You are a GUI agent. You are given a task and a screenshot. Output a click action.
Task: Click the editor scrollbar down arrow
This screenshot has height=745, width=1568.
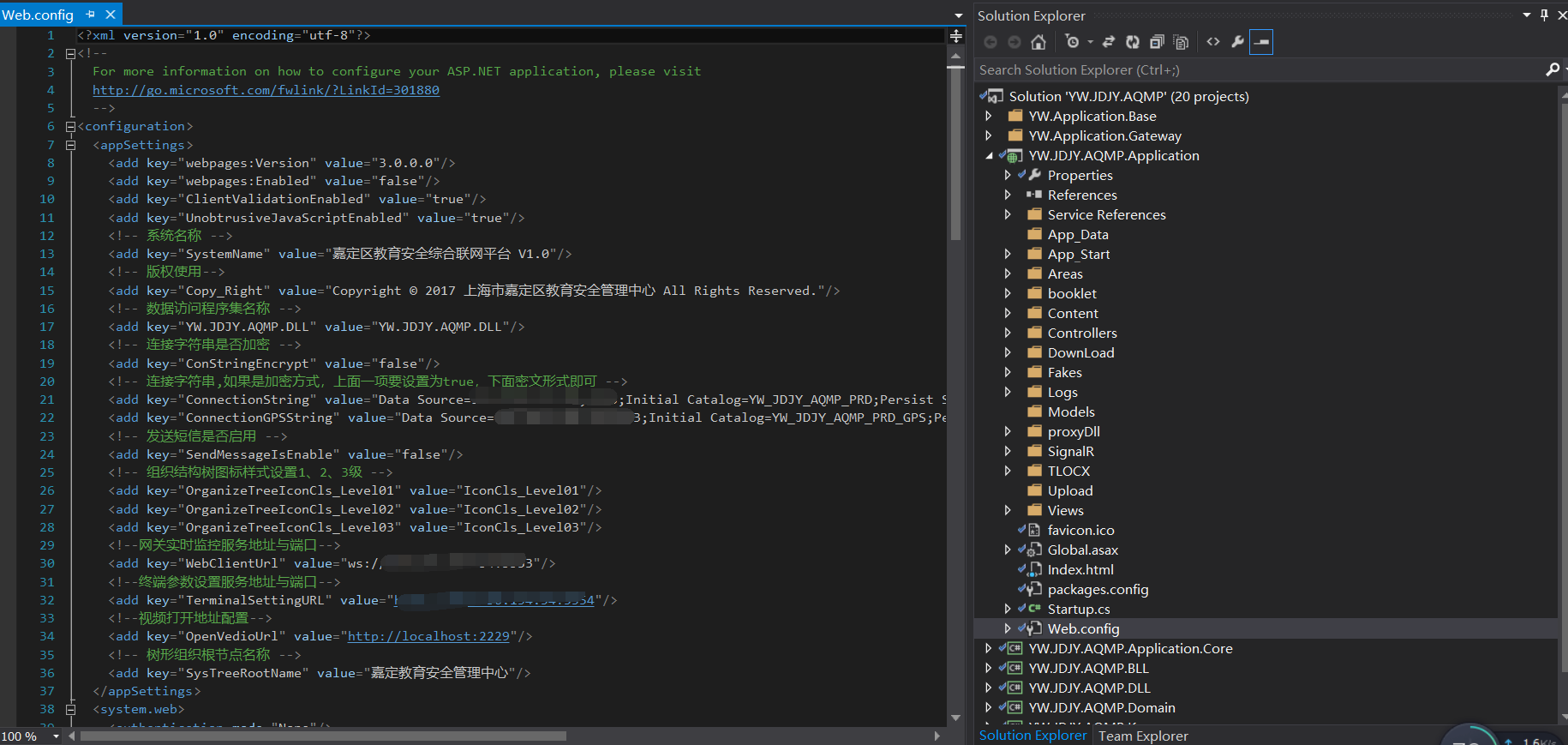click(x=956, y=718)
